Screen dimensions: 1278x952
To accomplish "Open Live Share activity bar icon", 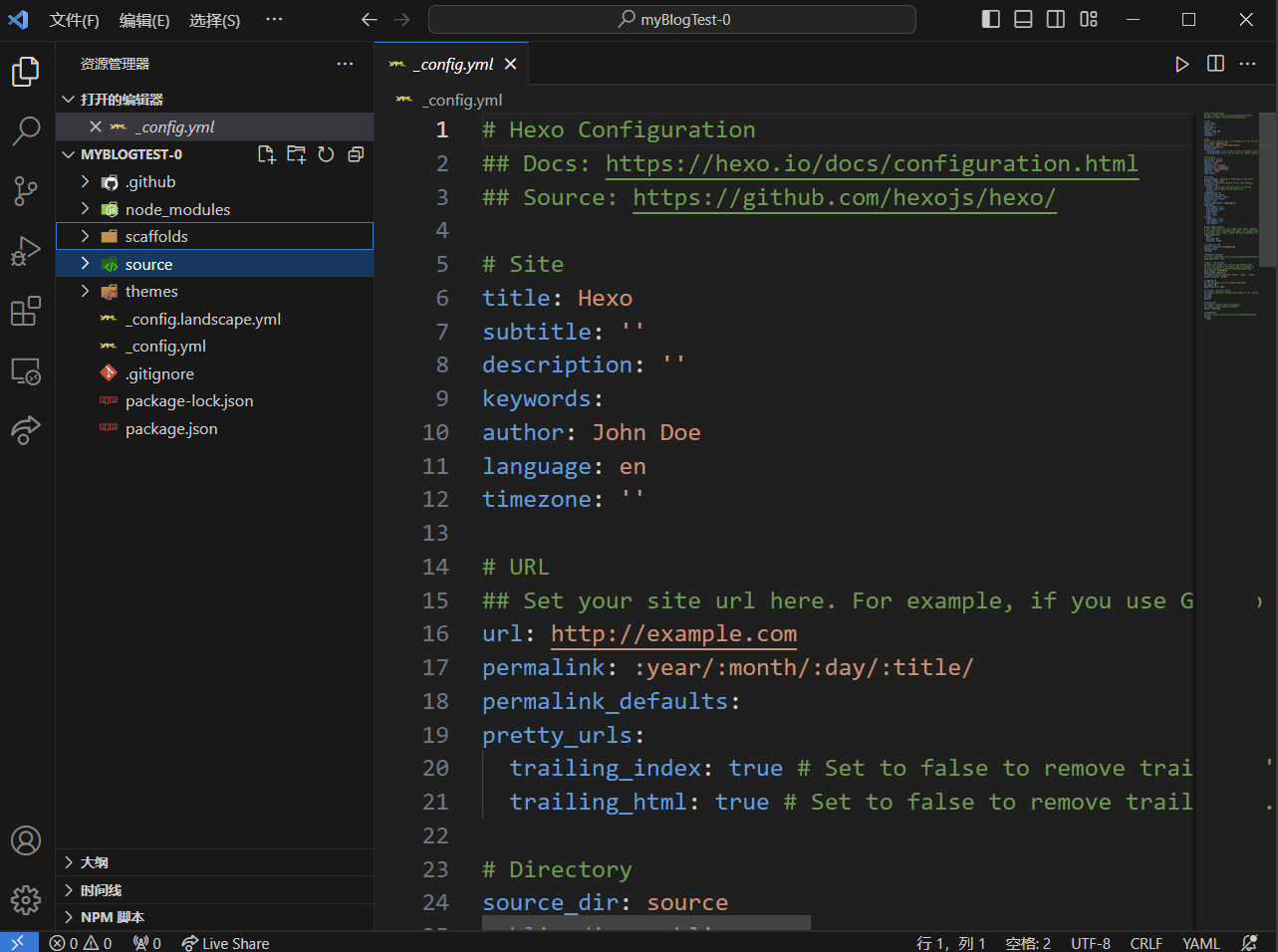I will pos(26,430).
